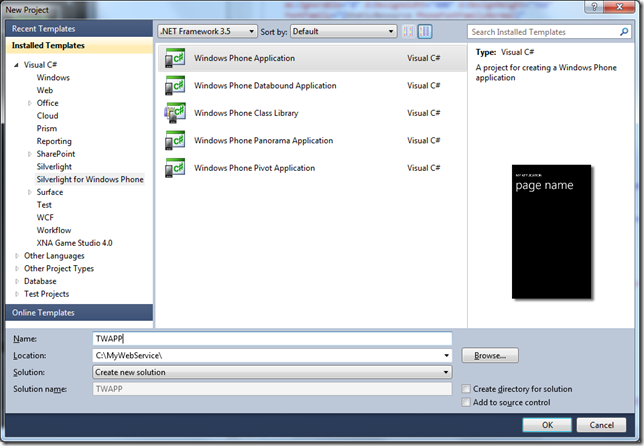Expand the Other Project Types node
This screenshot has width=644, height=446.
pyautogui.click(x=17, y=269)
